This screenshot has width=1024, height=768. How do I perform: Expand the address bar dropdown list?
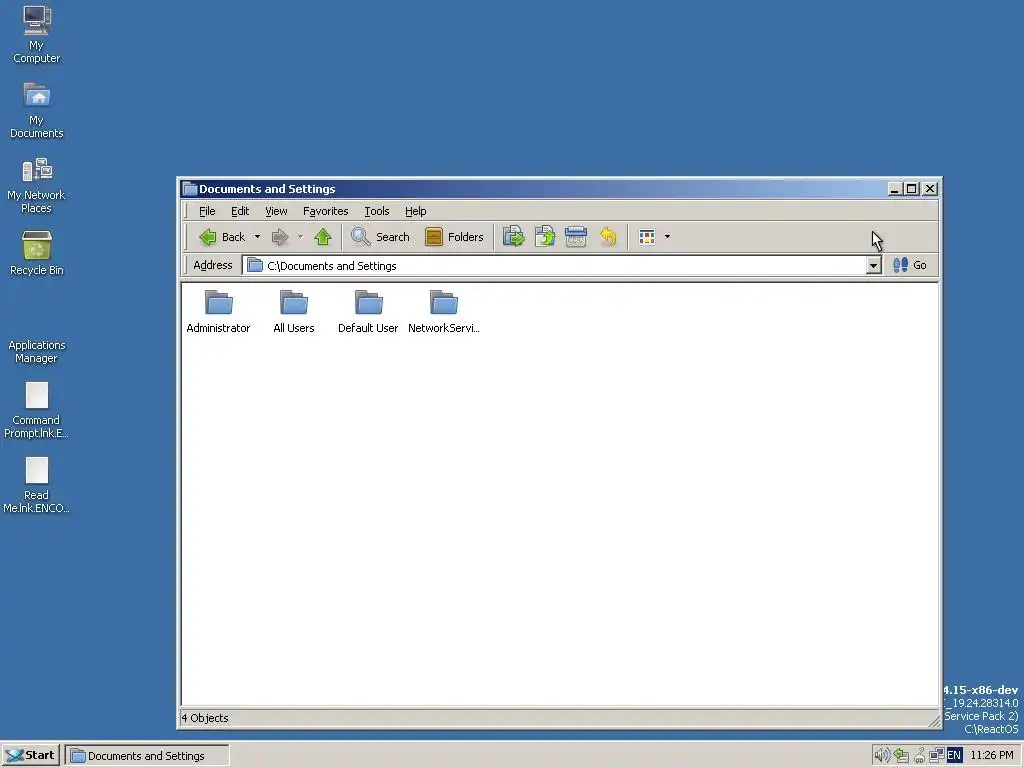tap(873, 266)
